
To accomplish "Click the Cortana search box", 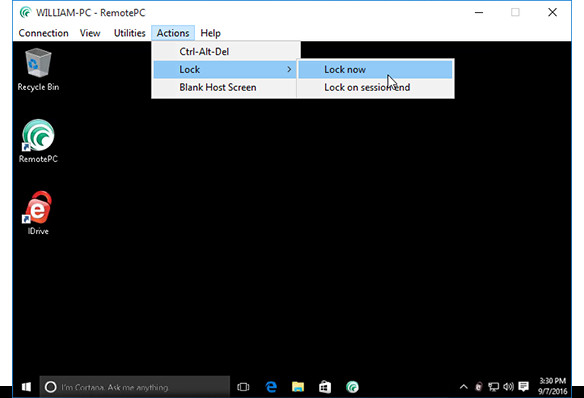I will point(135,387).
